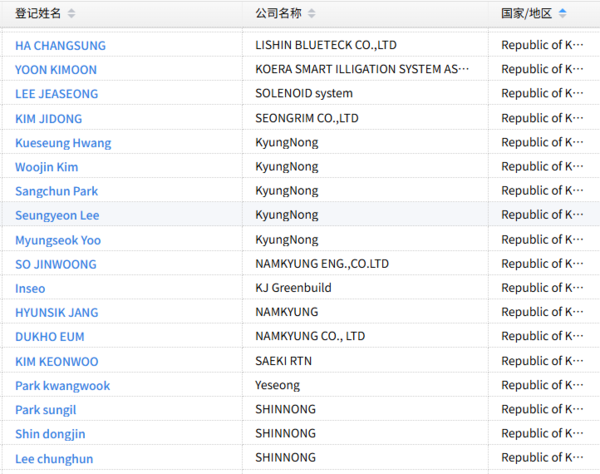This screenshot has height=474, width=600.
Task: Click the SO JINWOONG link
Action: click(56, 264)
